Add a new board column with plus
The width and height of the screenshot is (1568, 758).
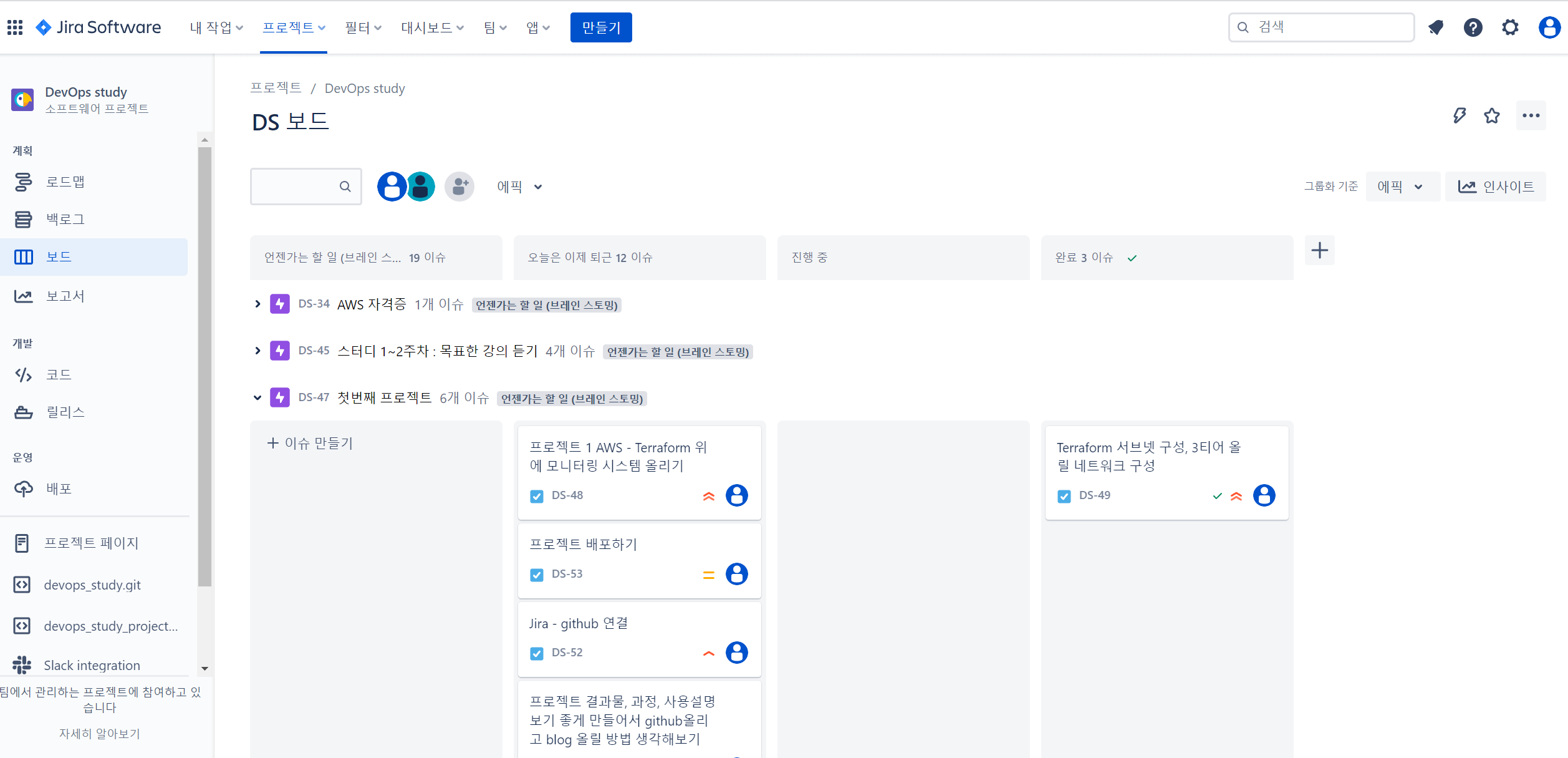point(1320,250)
